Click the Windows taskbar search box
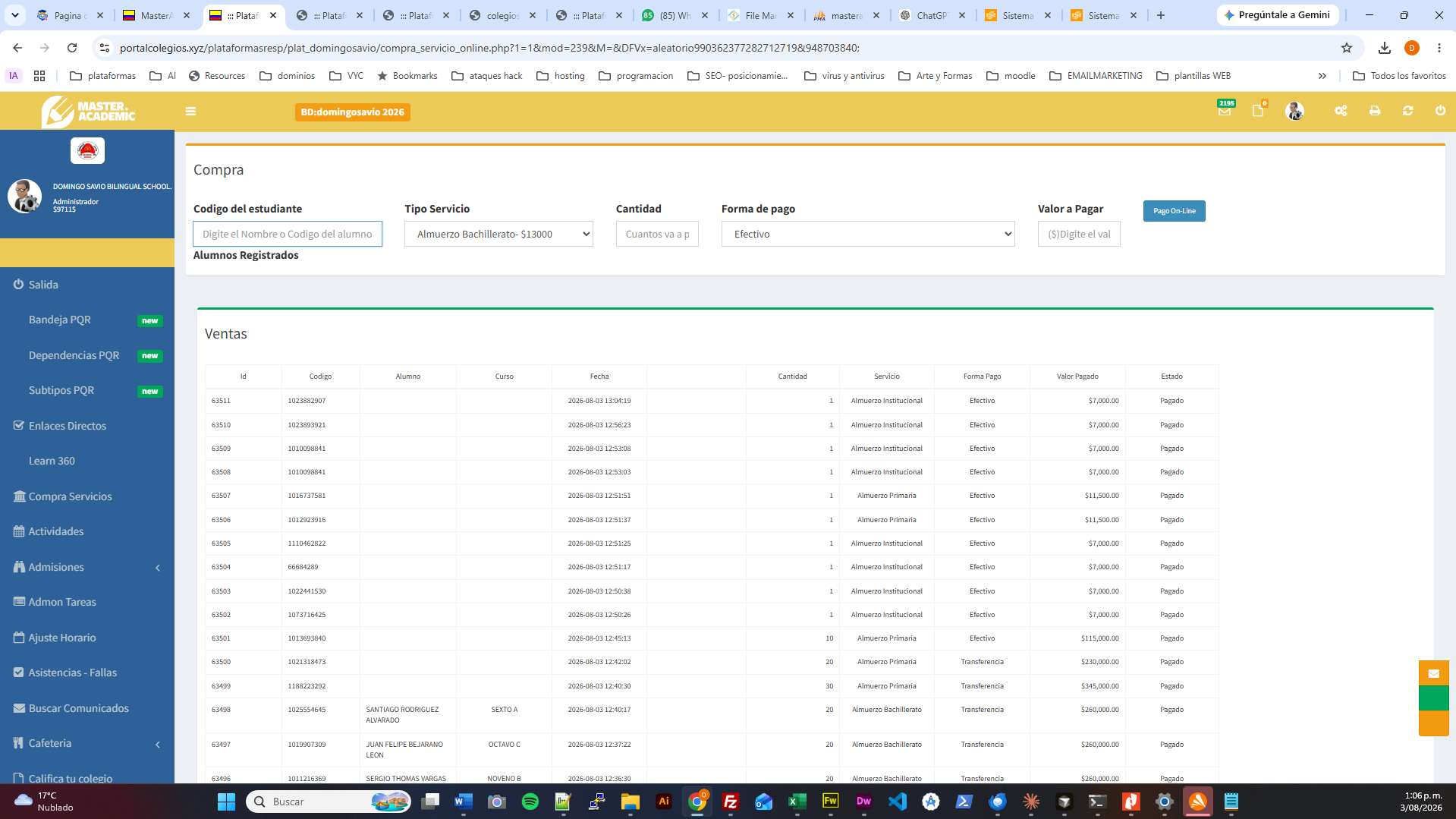The image size is (1456, 819). (x=329, y=802)
